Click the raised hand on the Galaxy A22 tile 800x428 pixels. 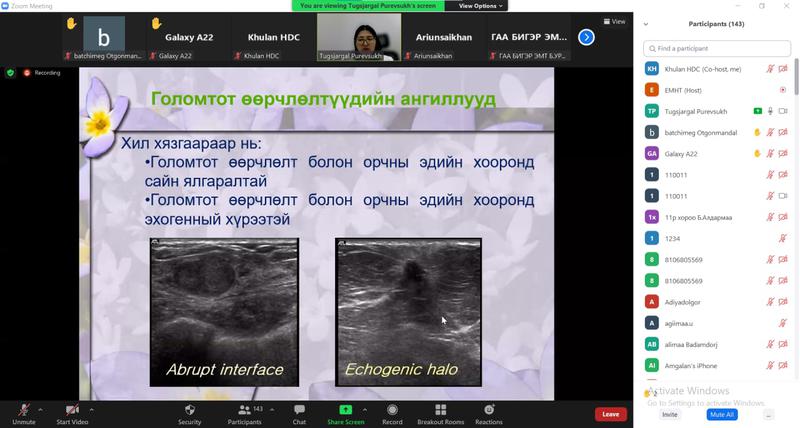pyautogui.click(x=156, y=23)
